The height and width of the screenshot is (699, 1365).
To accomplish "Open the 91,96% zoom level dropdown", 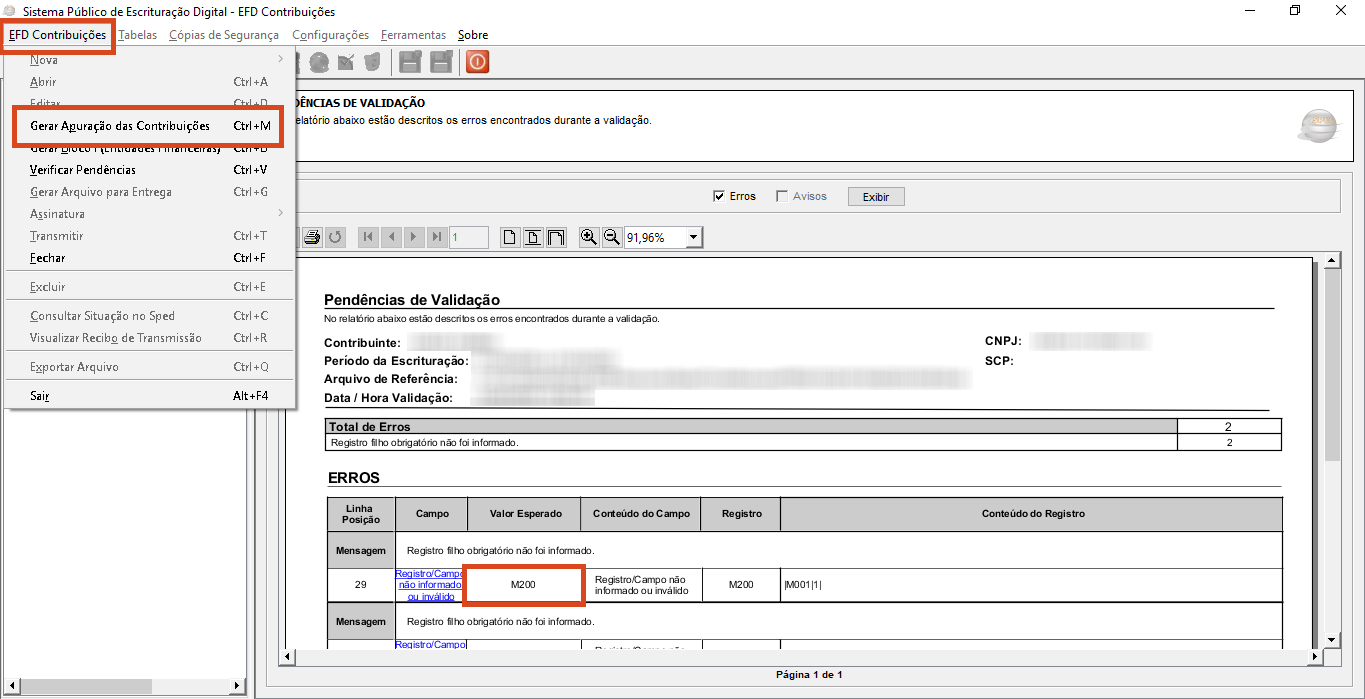I will (x=693, y=238).
